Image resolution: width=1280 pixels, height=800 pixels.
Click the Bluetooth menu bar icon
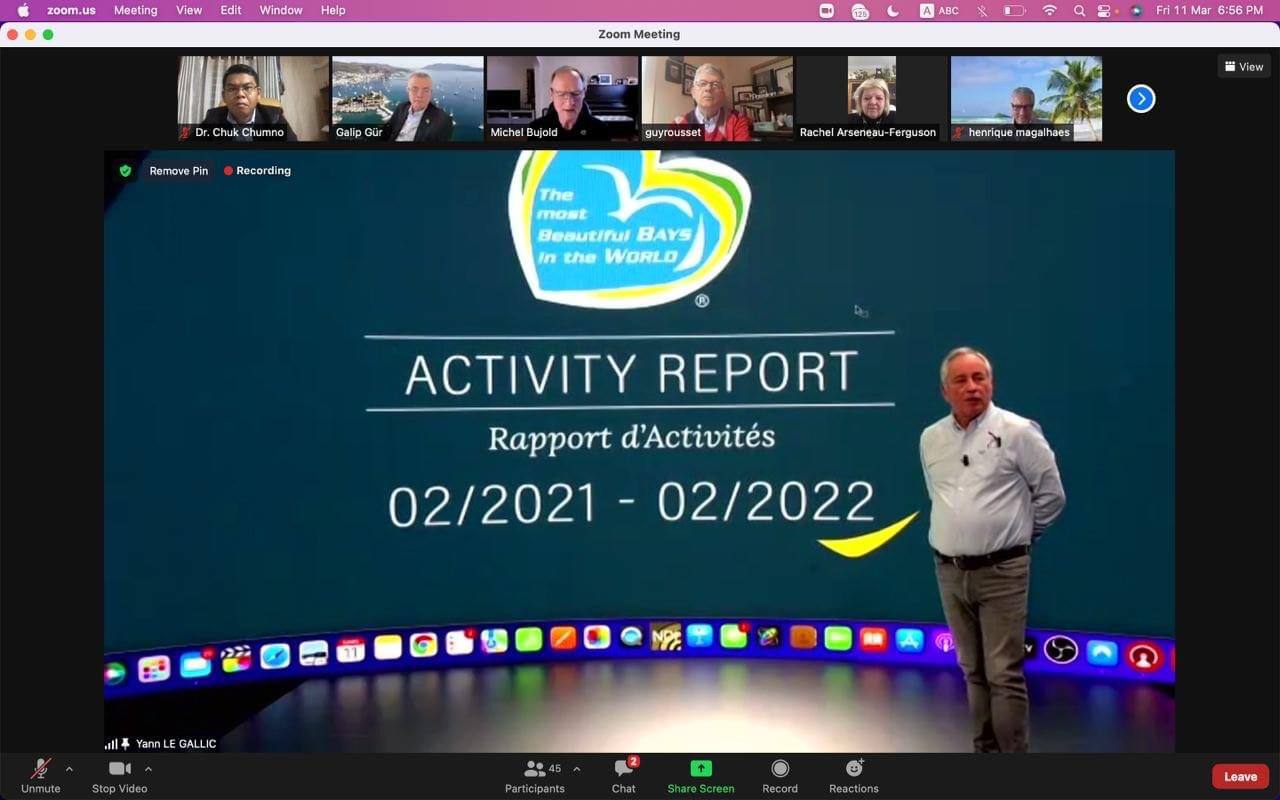982,10
